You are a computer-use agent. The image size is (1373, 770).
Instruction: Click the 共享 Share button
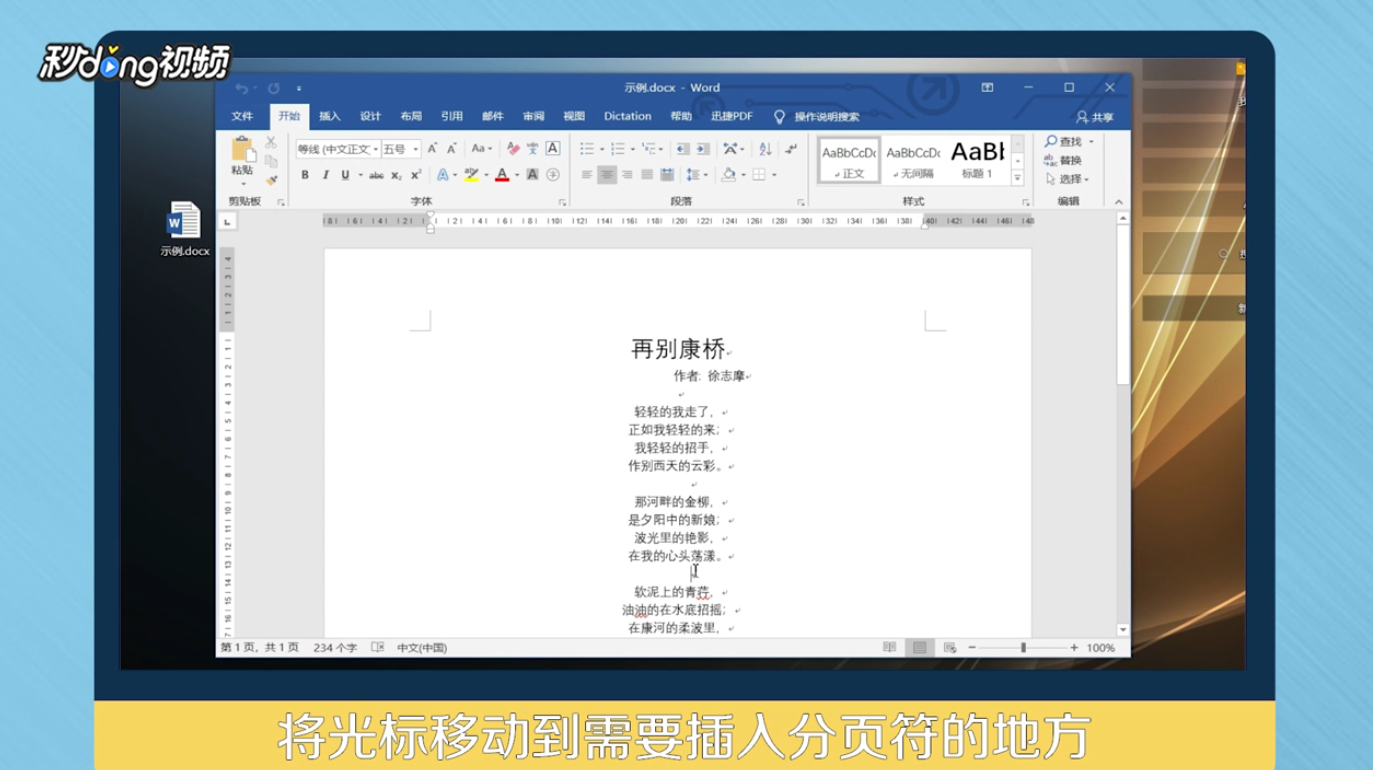point(1094,117)
